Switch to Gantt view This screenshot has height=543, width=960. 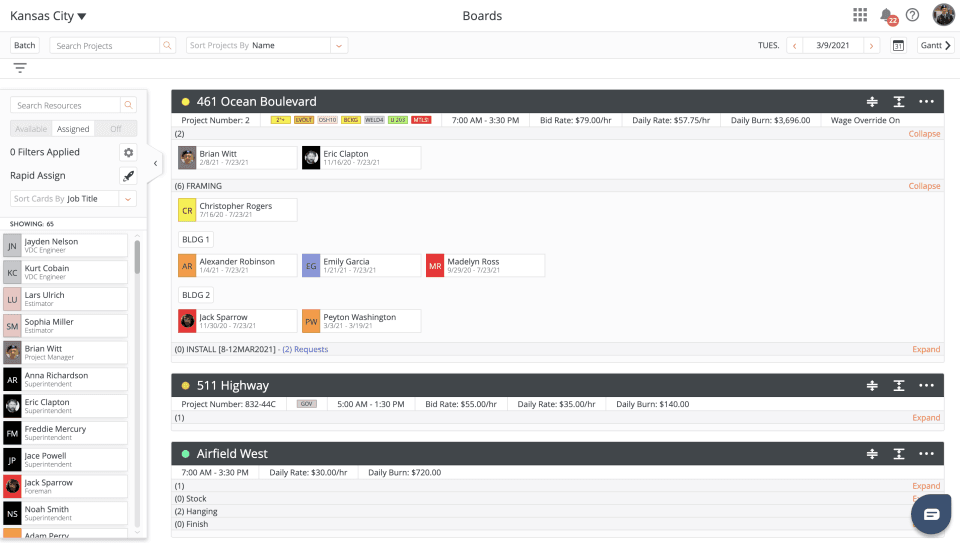coord(935,46)
